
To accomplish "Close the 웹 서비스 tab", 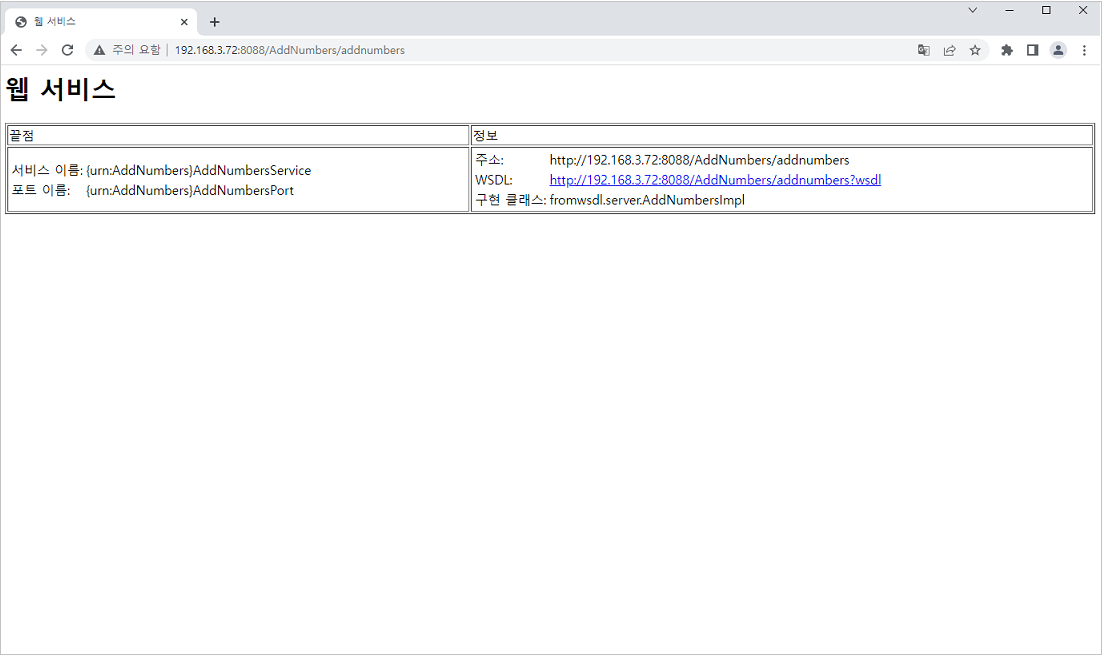I will point(184,21).
